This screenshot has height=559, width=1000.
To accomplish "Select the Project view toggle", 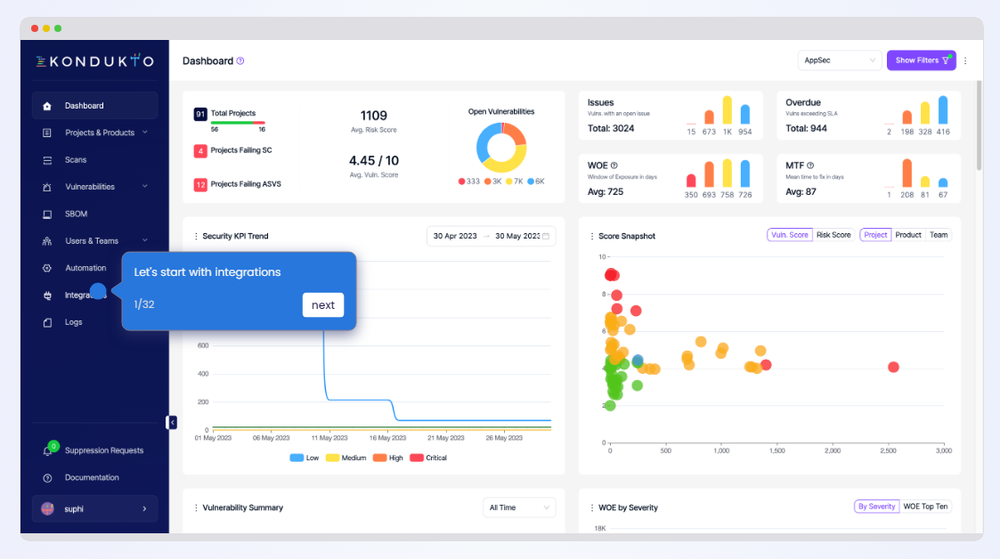I will (x=876, y=235).
